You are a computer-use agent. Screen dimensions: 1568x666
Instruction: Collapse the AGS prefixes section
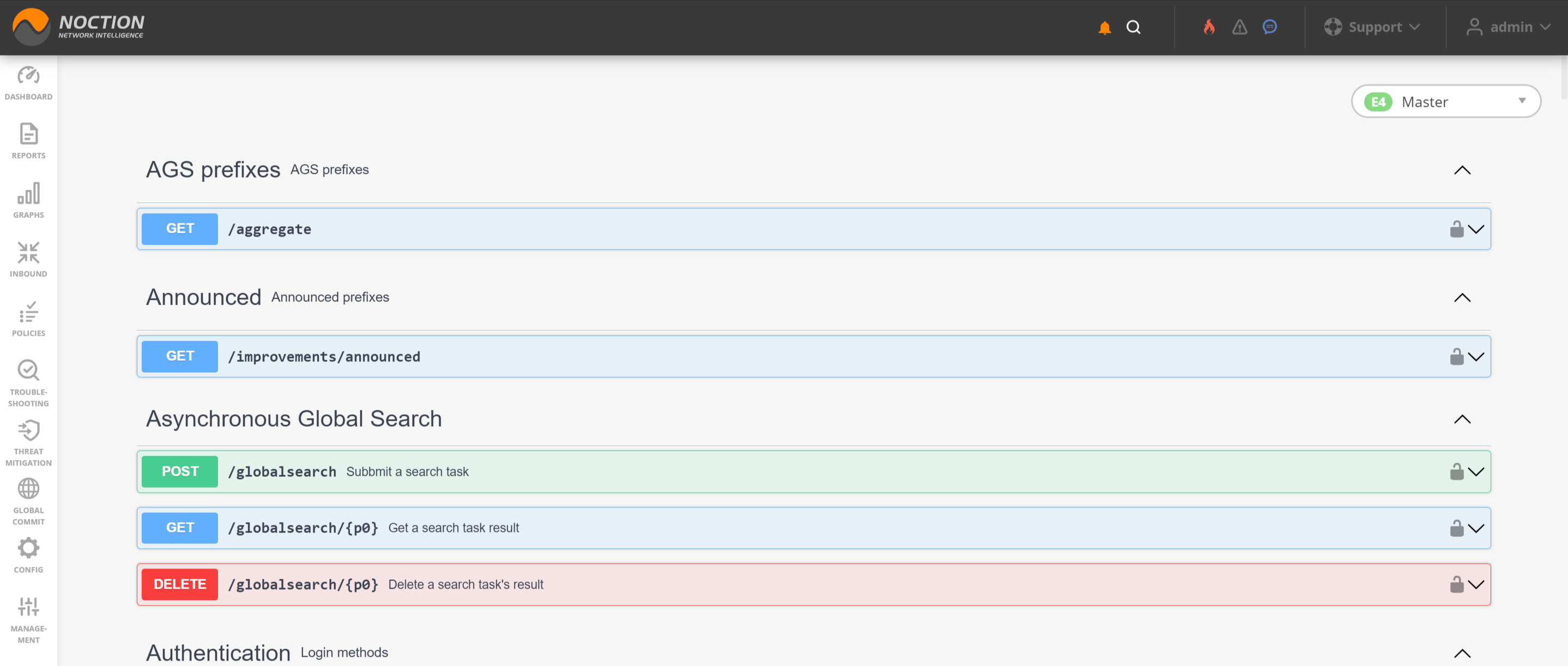(x=1462, y=170)
